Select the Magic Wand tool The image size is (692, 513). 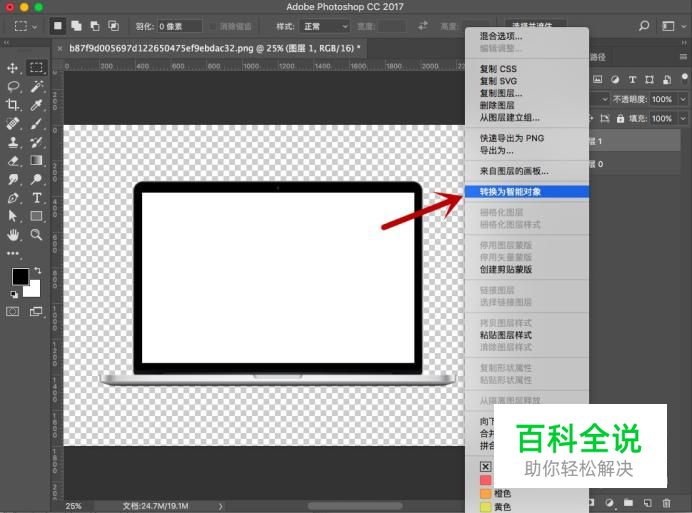click(x=36, y=86)
